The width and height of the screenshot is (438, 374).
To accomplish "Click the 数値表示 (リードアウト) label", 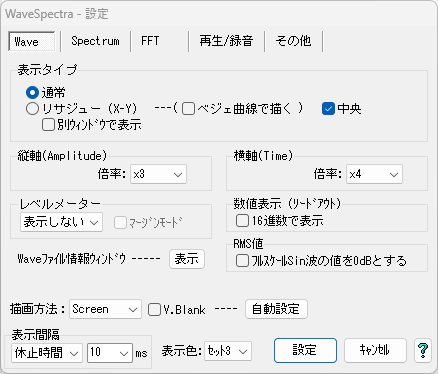I will 287,204.
